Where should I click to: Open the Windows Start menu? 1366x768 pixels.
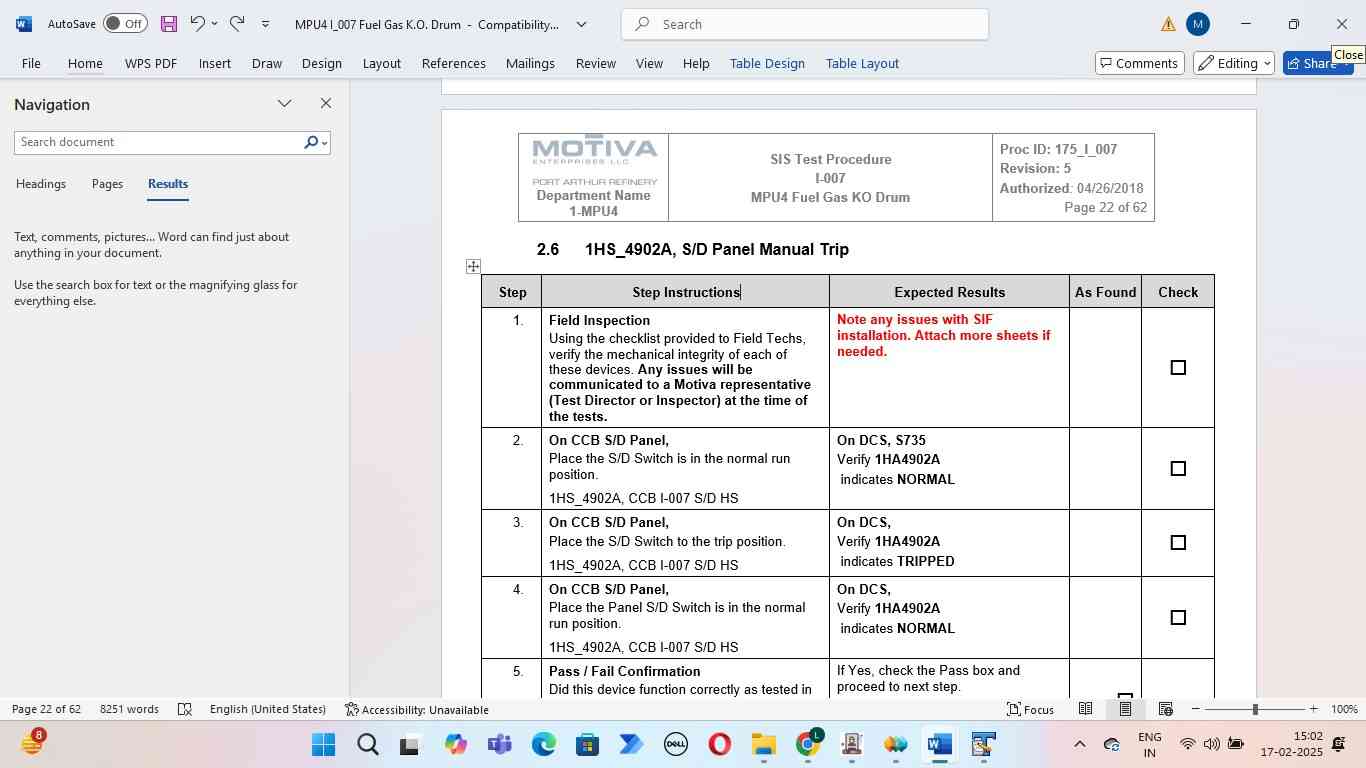(x=323, y=745)
